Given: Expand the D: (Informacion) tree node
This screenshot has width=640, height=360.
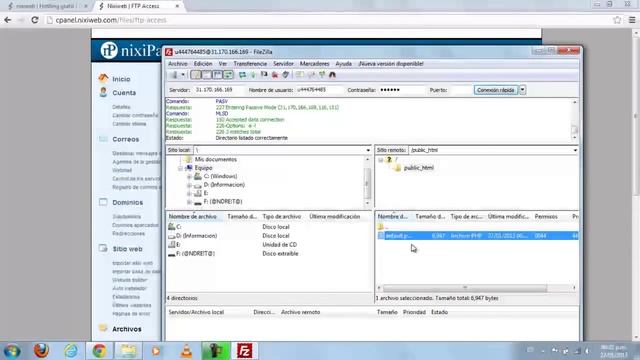Looking at the screenshot, I should (x=189, y=185).
